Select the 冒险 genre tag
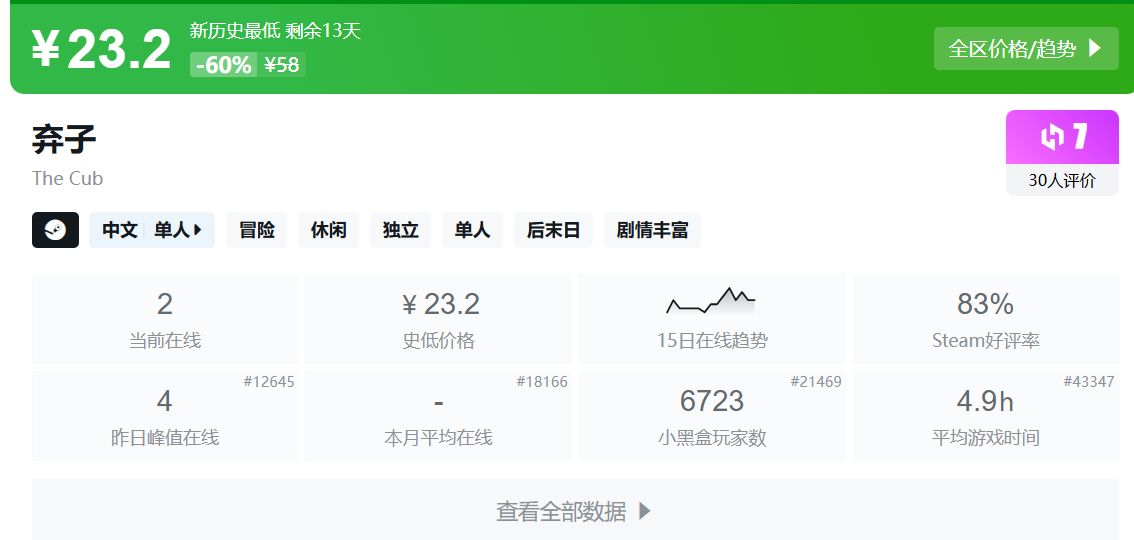 click(257, 230)
